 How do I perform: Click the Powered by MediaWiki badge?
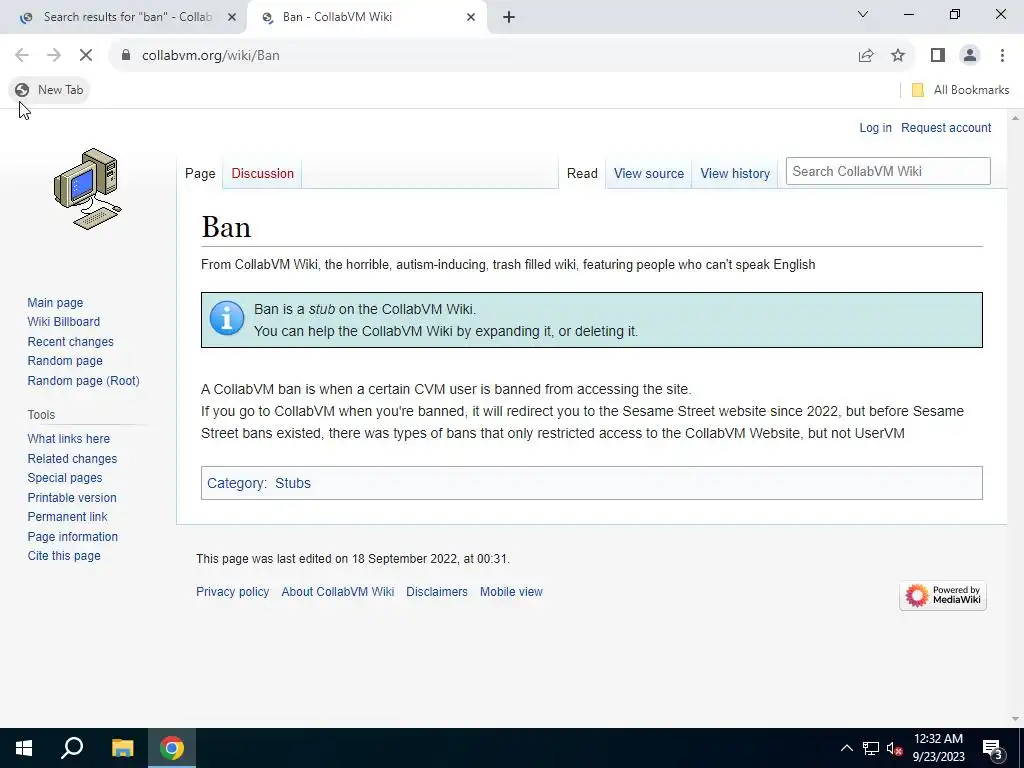click(942, 596)
